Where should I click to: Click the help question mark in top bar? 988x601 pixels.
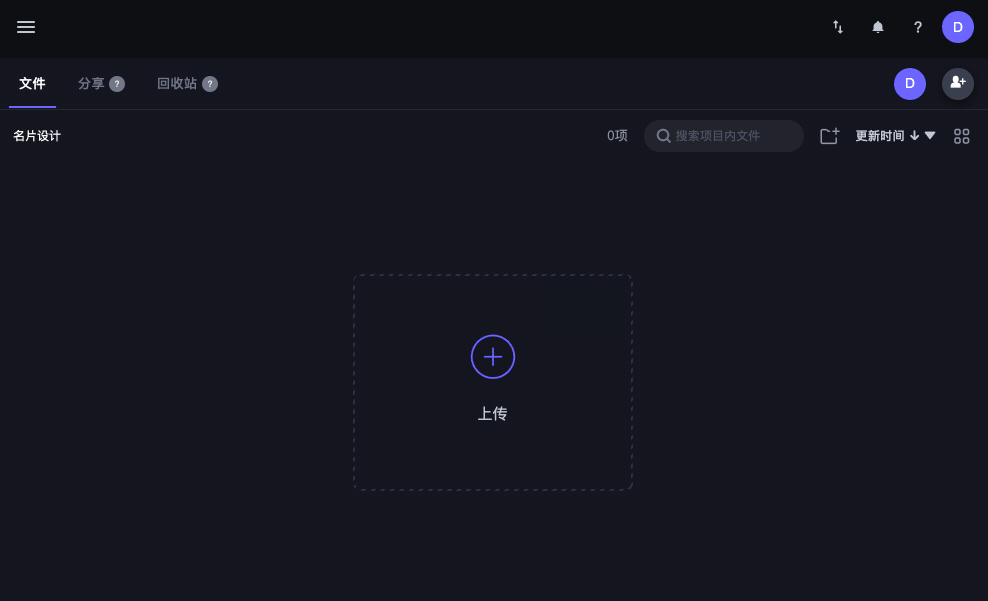click(x=918, y=27)
